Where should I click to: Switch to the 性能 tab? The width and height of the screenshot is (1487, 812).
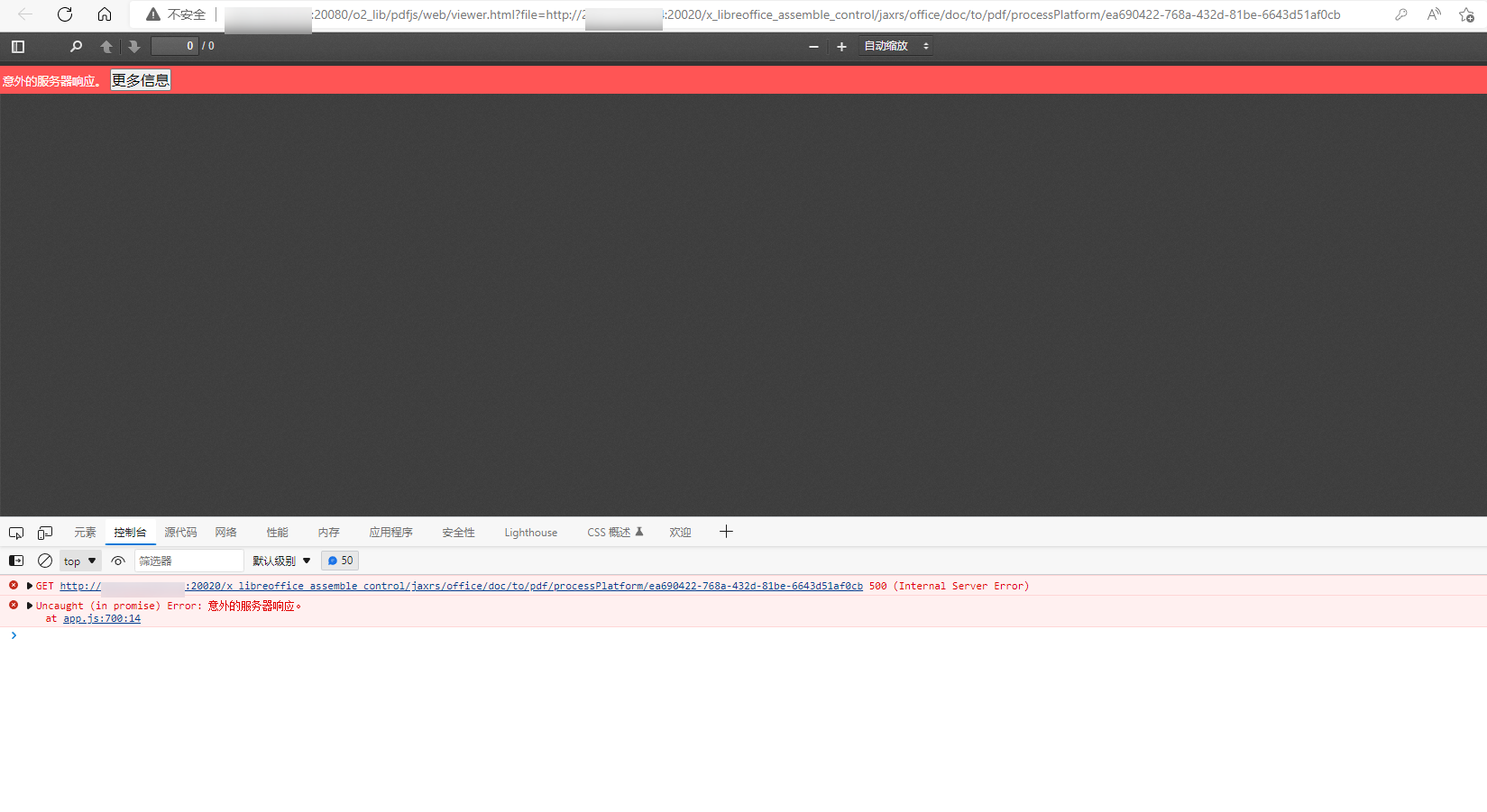coord(277,533)
